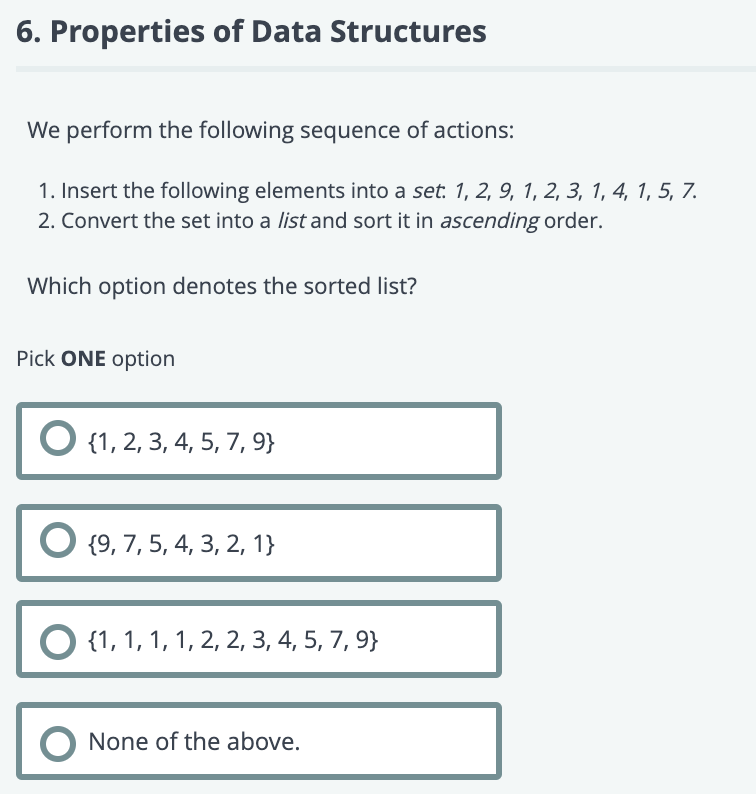This screenshot has width=756, height=794.
Task: Click "We perform the following sequence of actions:" text
Action: [270, 130]
